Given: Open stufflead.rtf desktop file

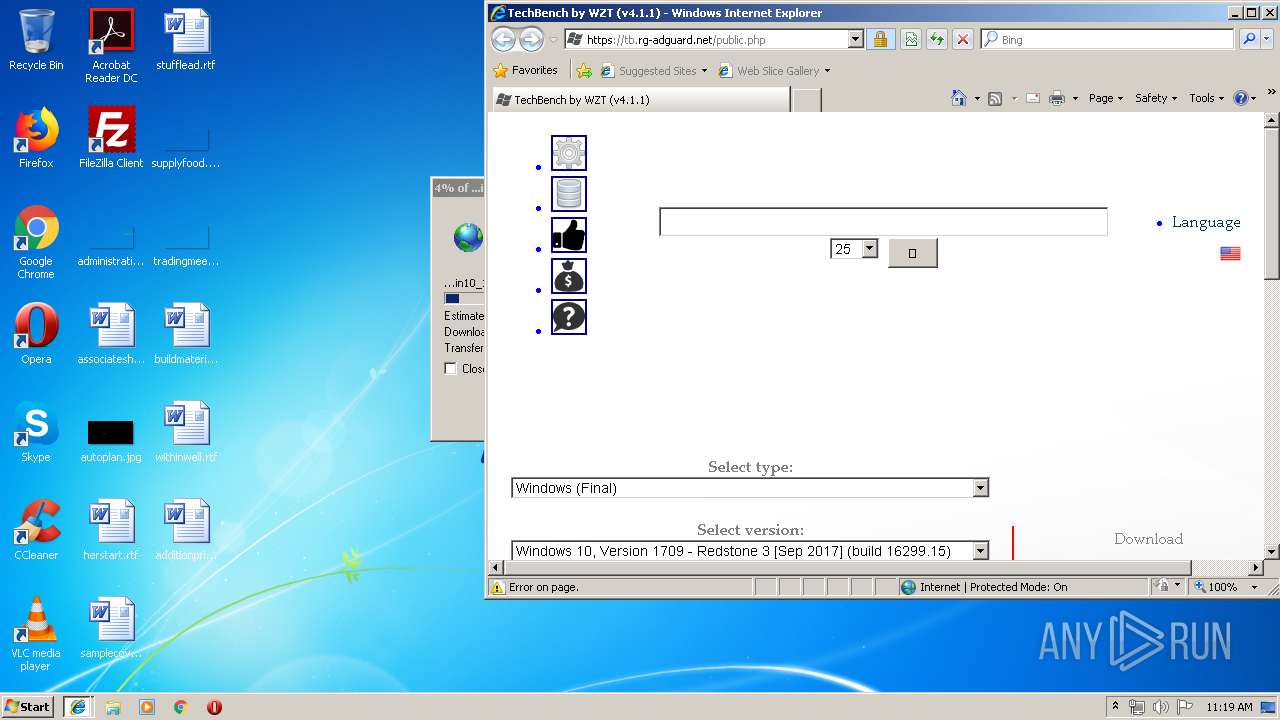Looking at the screenshot, I should pos(186,41).
